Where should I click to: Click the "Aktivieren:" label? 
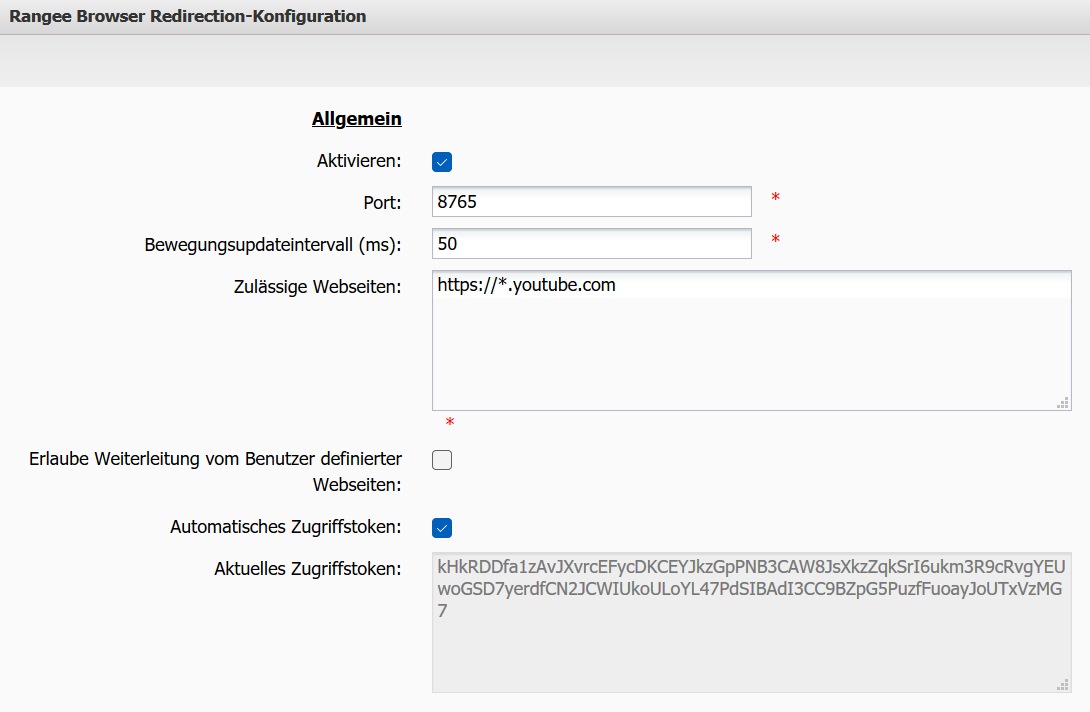(x=359, y=161)
